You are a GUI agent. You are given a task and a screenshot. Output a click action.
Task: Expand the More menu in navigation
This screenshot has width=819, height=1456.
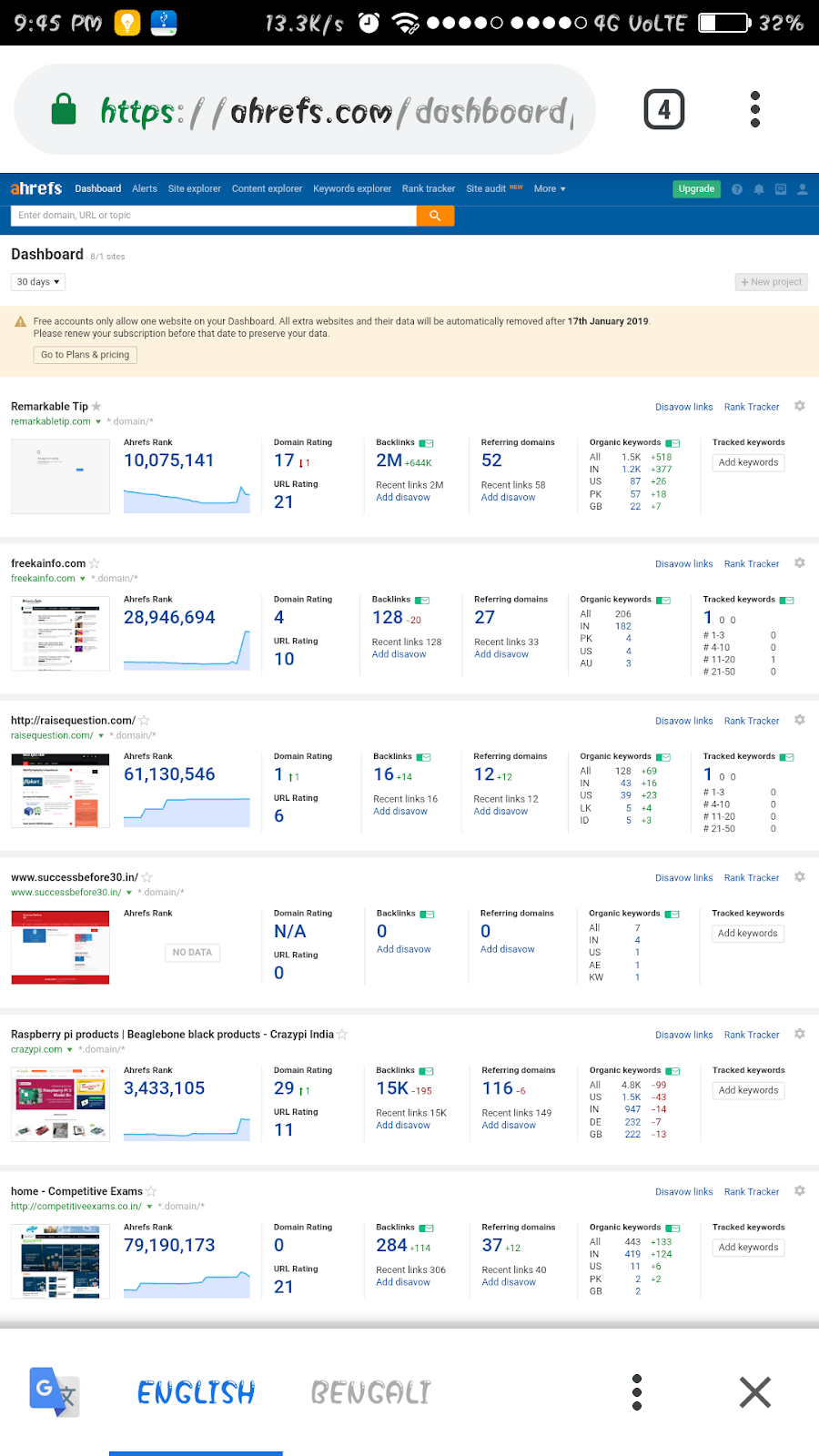click(550, 189)
